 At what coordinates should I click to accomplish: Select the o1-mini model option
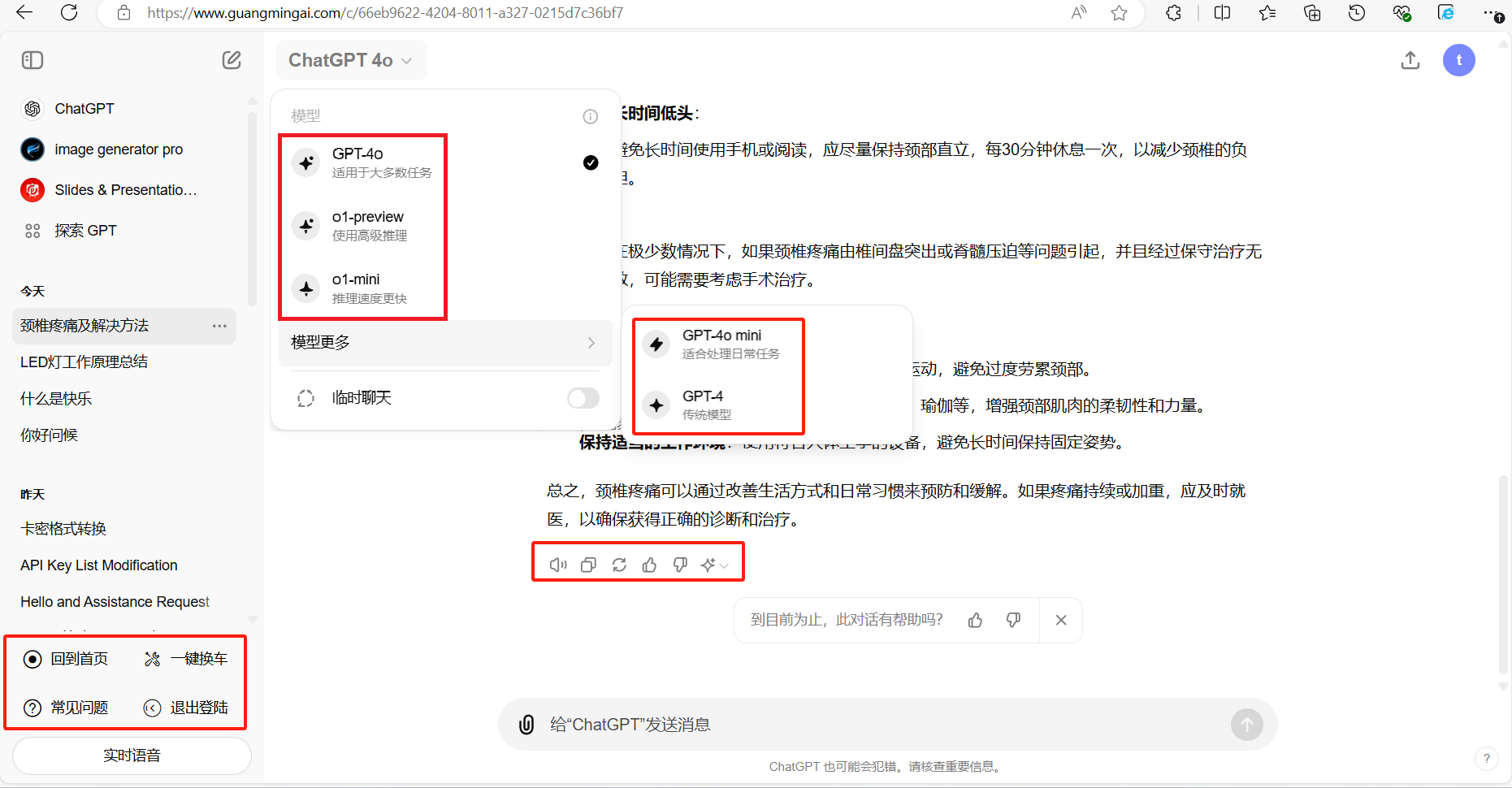click(445, 288)
